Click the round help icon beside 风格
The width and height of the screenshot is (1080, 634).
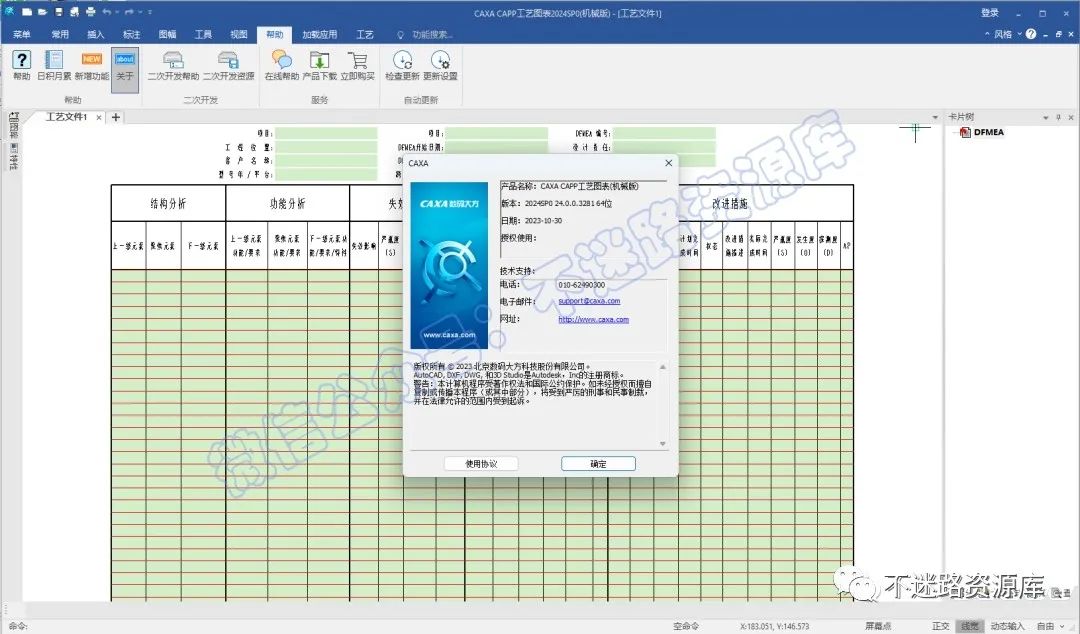pos(1030,34)
